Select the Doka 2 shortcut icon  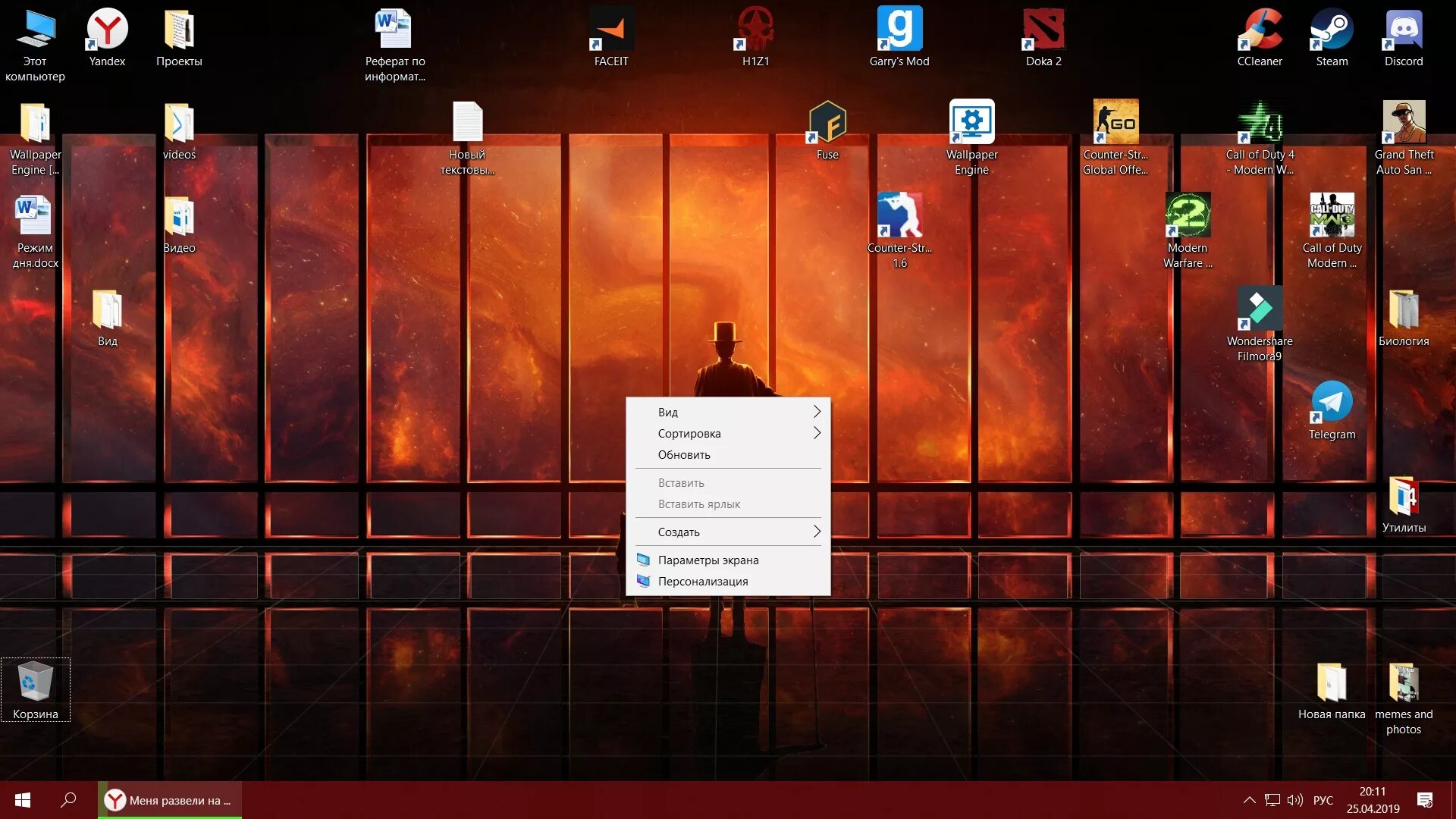pyautogui.click(x=1043, y=38)
